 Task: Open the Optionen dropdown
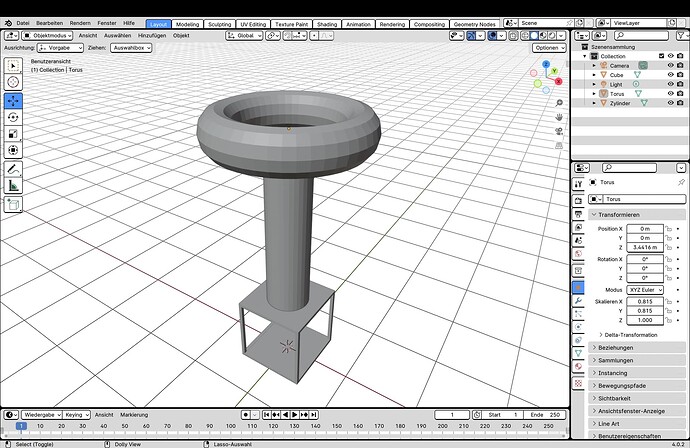[x=549, y=48]
